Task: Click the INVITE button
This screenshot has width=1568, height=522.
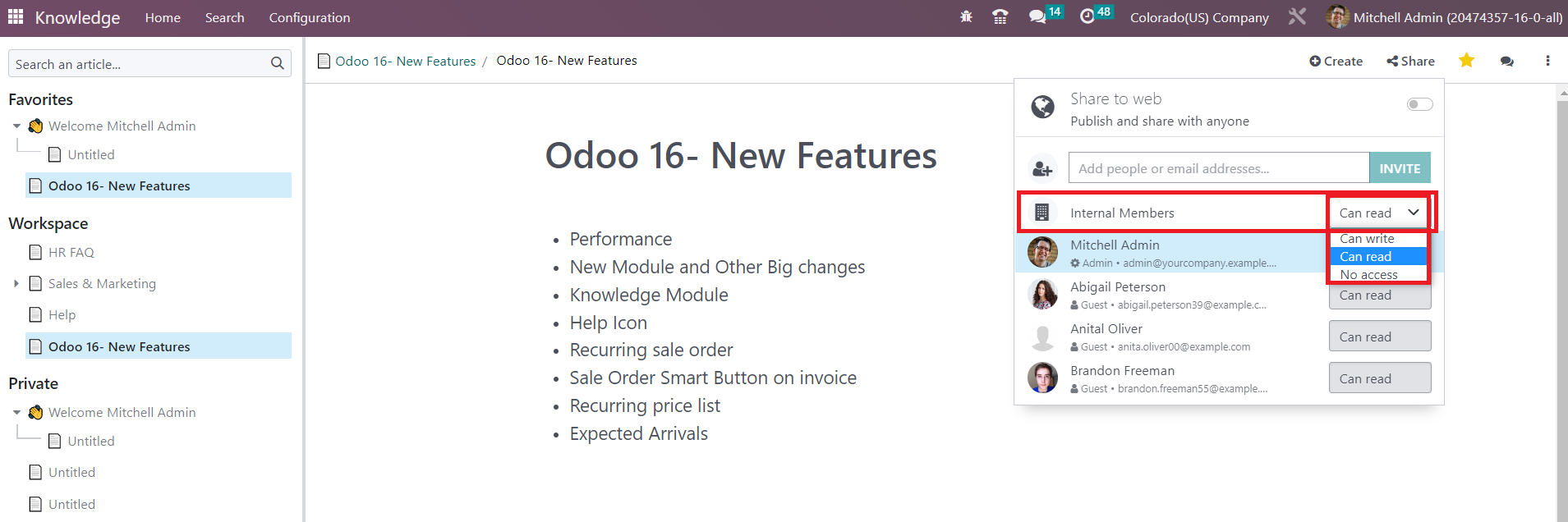Action: (x=1400, y=167)
